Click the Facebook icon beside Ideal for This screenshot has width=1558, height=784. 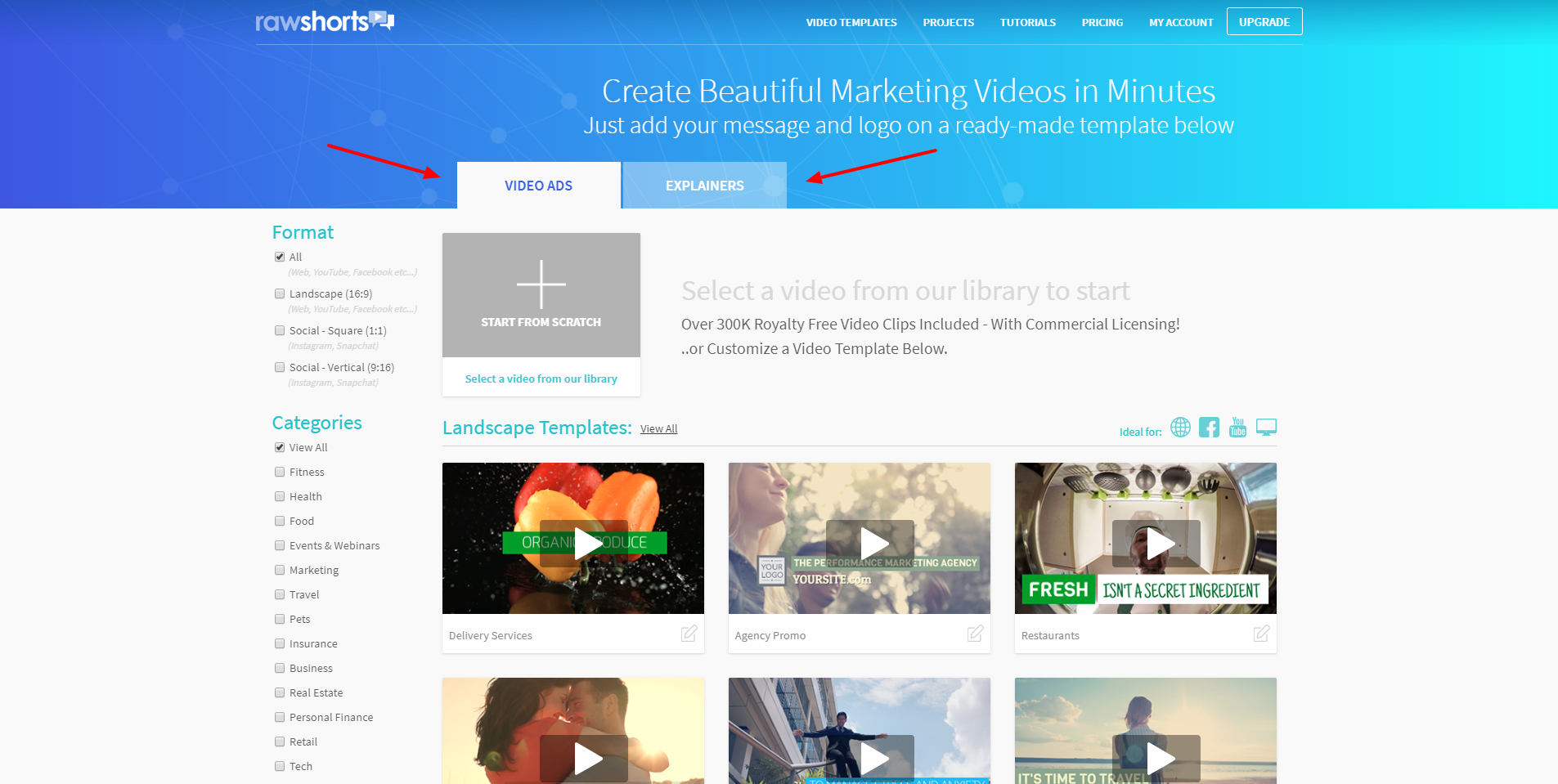1209,427
